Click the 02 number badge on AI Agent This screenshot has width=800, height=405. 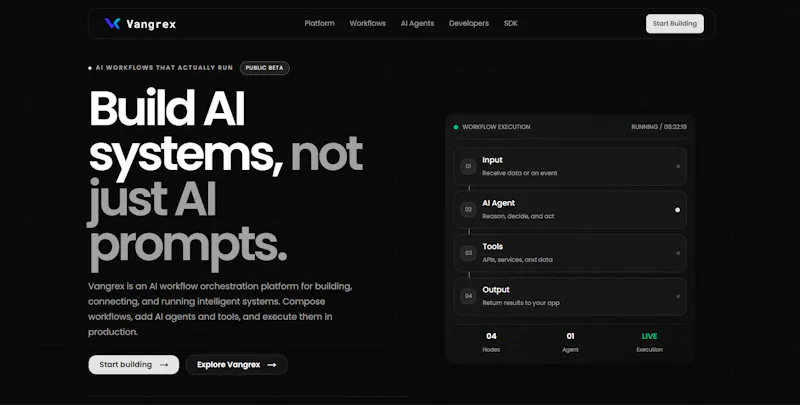468,210
